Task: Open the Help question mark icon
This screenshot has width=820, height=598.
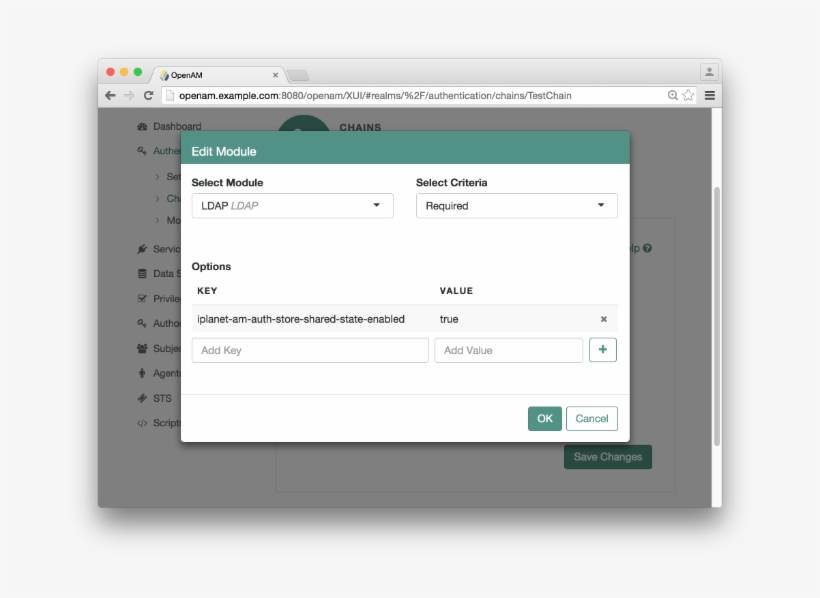Action: tap(646, 248)
